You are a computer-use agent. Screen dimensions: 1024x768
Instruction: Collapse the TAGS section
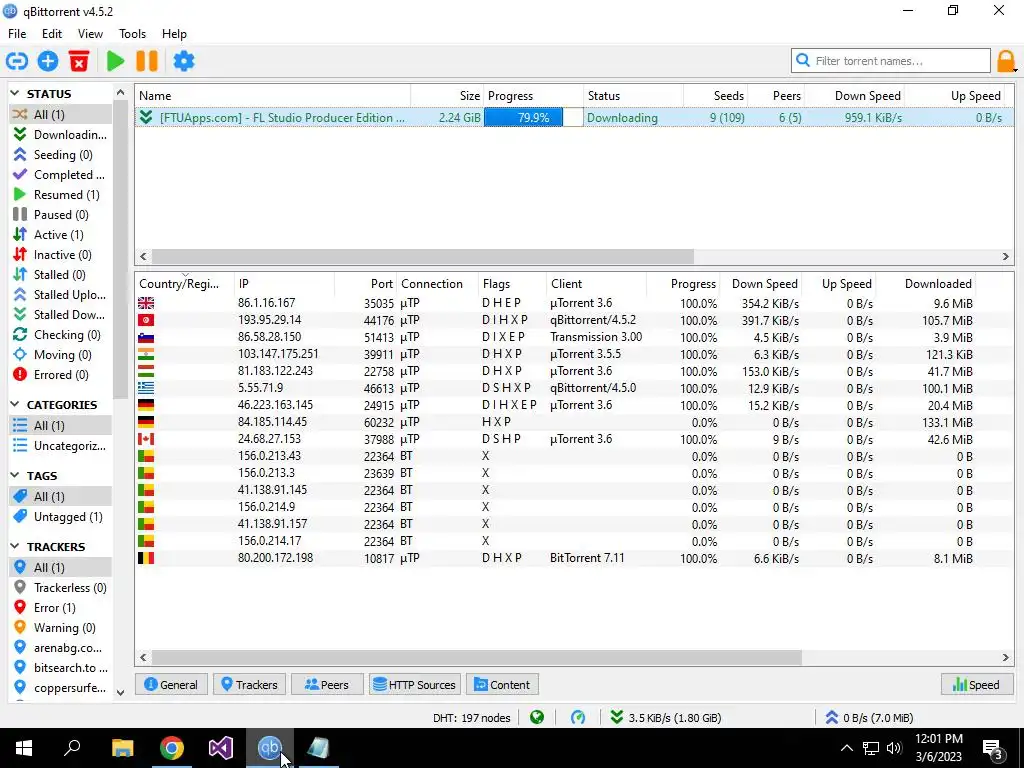(15, 475)
